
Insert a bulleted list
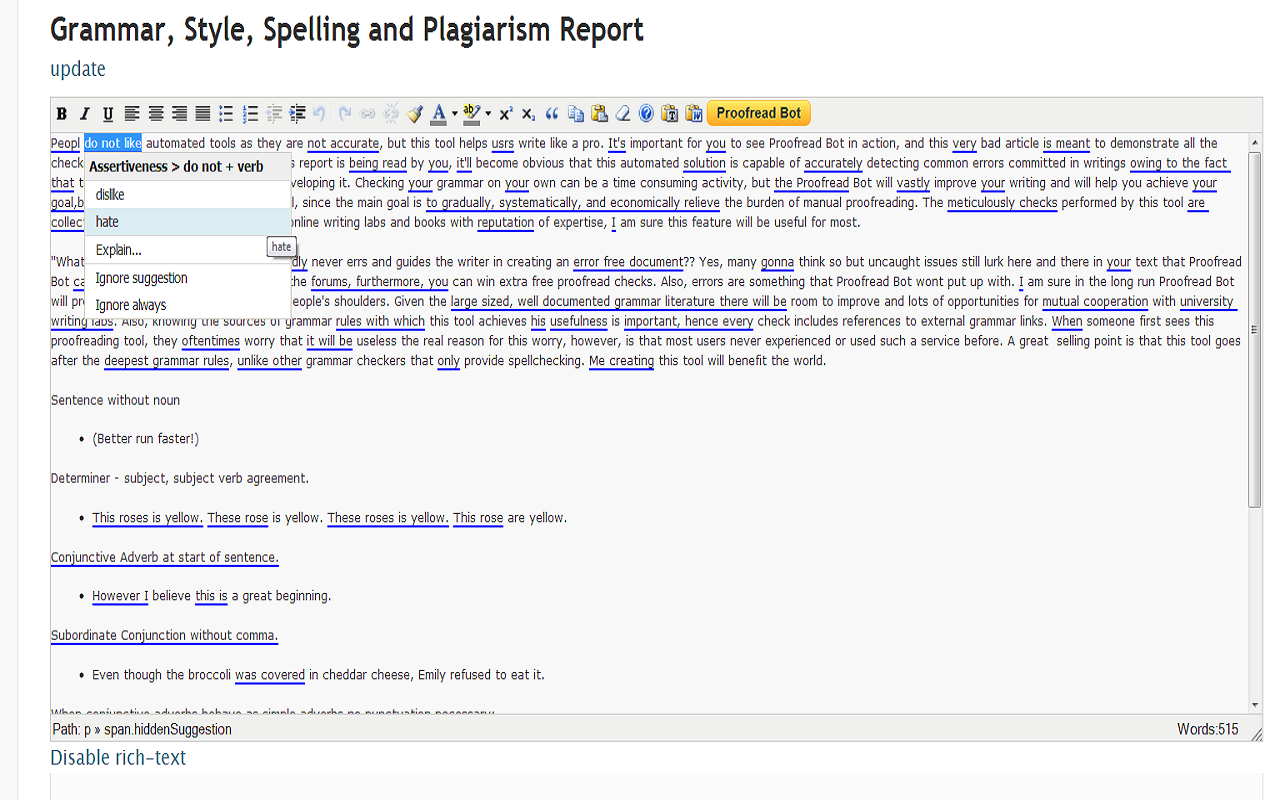[226, 113]
